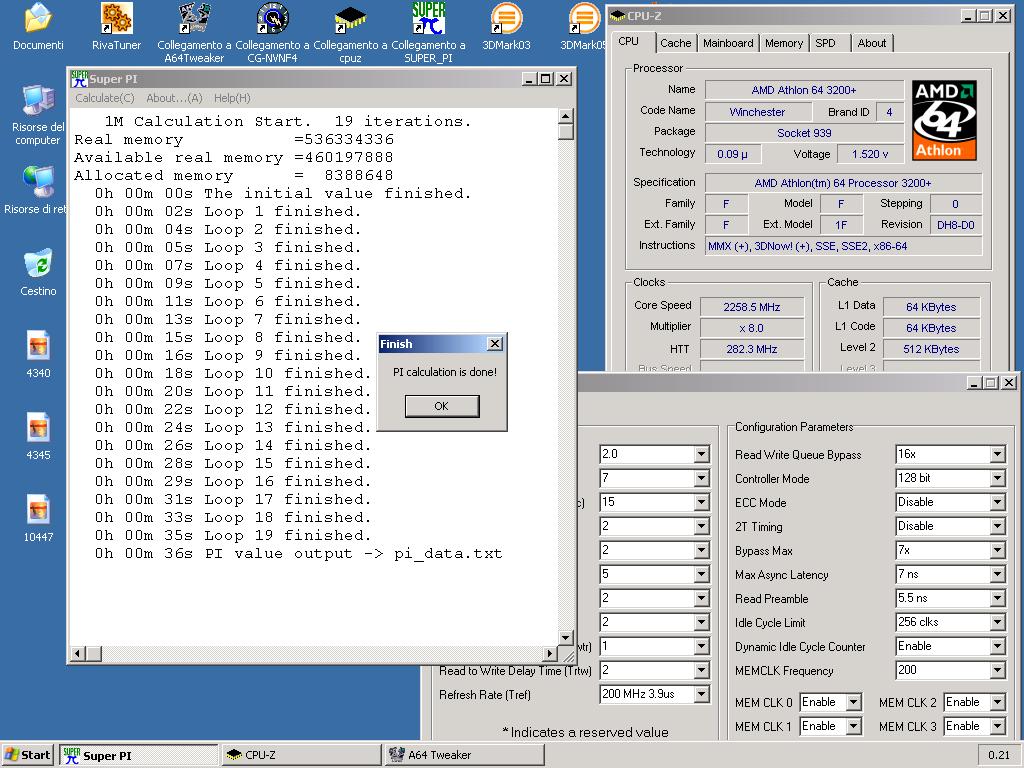Click the CPU-Z title bar chip icon
The height and width of the screenshot is (768, 1024).
tap(617, 16)
